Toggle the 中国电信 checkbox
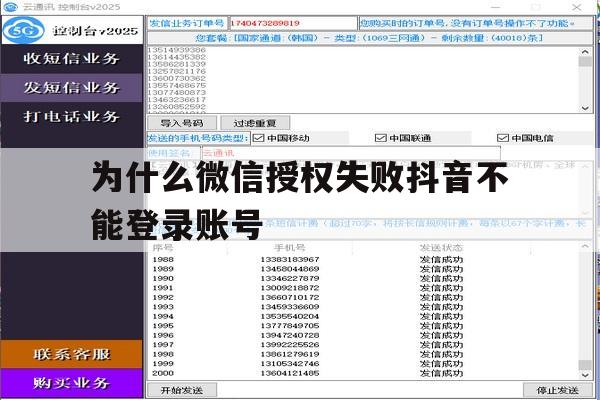 502,138
